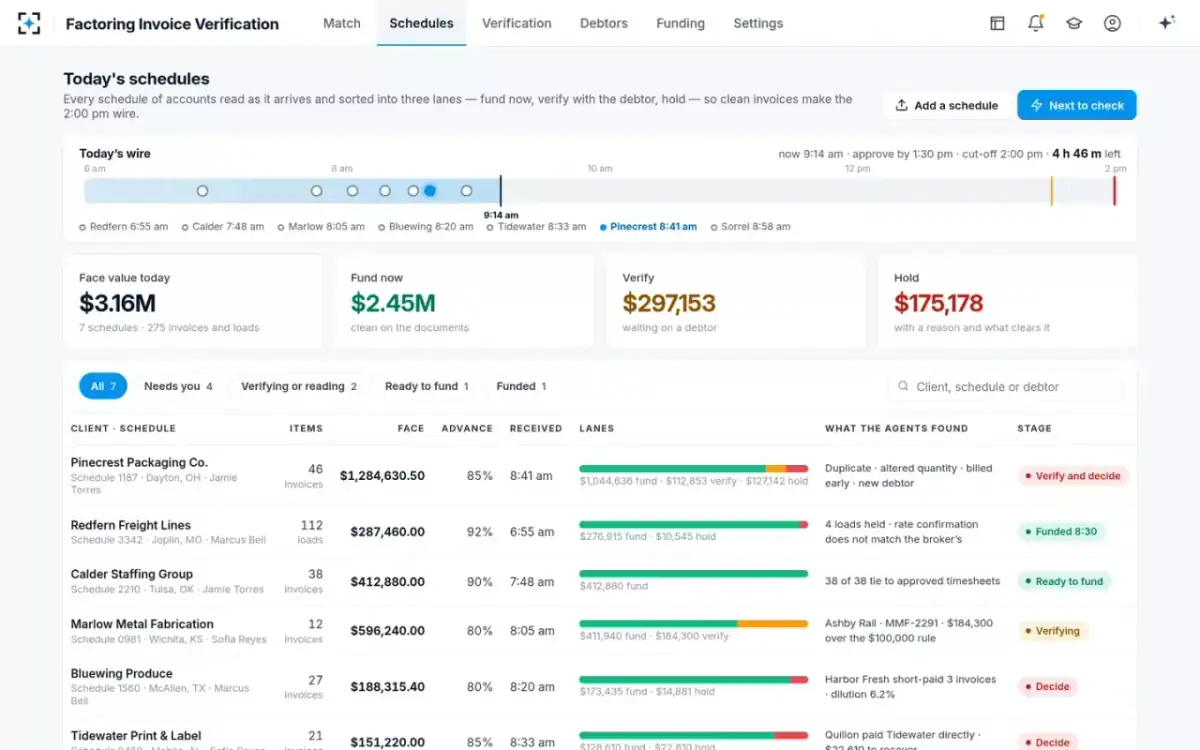This screenshot has width=1200, height=750.
Task: Select the Redfern 6:55 am timeline dot
Action: pyautogui.click(x=202, y=190)
